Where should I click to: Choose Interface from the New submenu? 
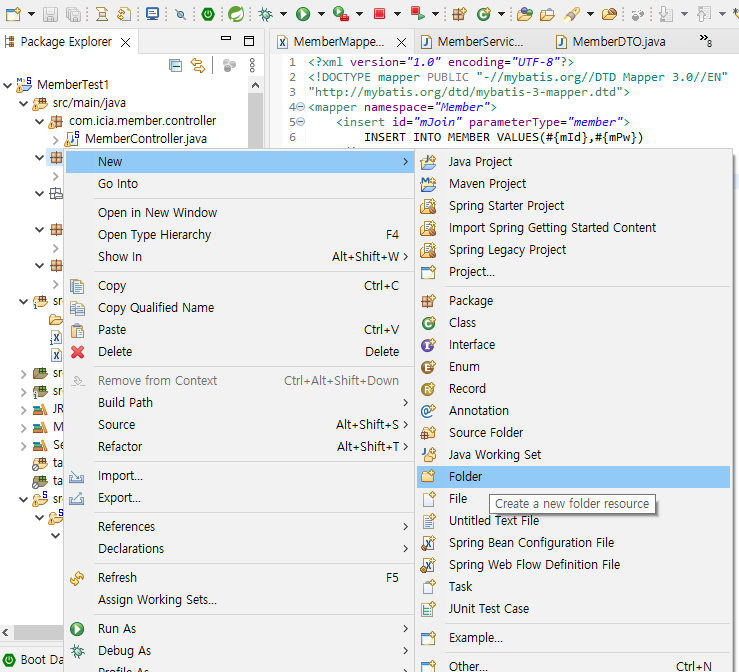coord(574,344)
